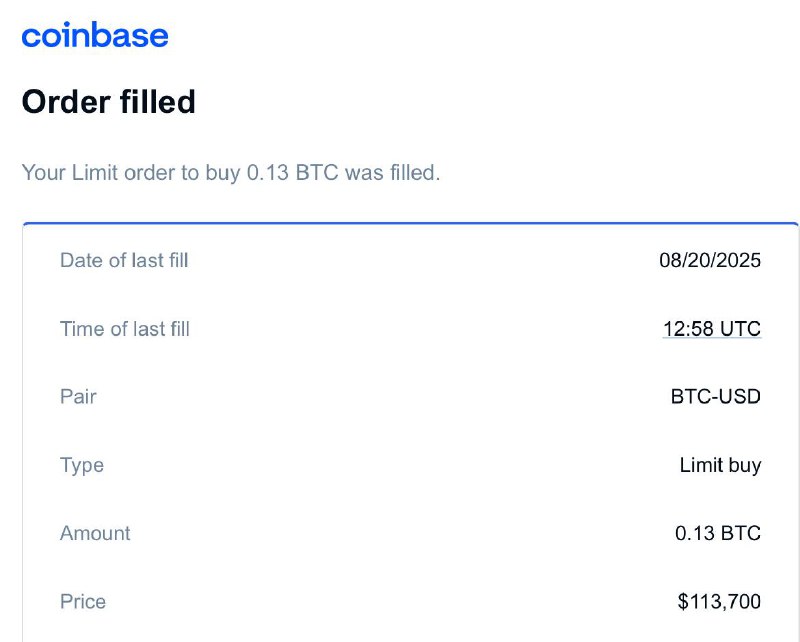Click the Amount label

click(x=95, y=533)
